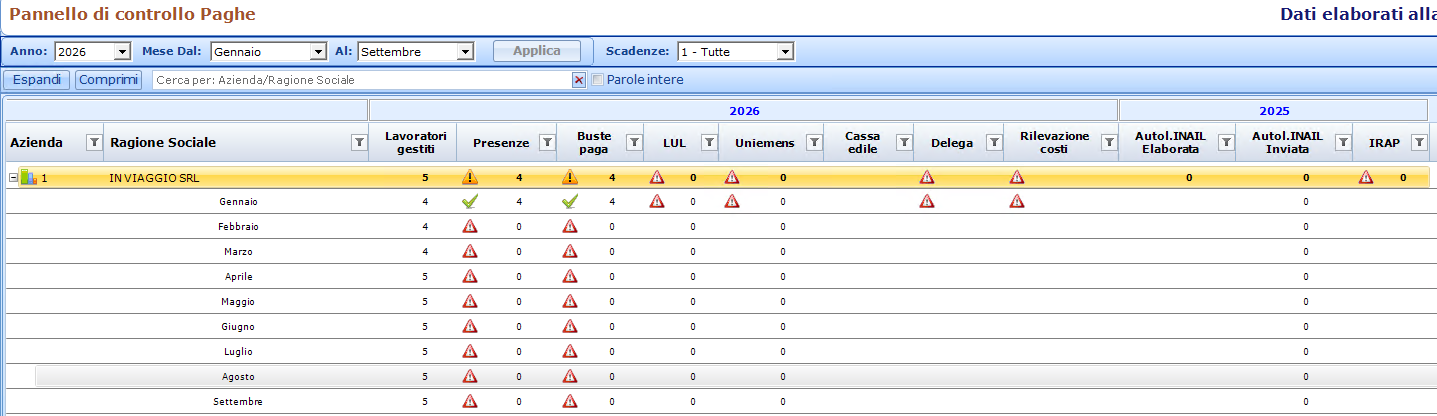Select the Aprile month row label
This screenshot has height=416, width=1437.
click(238, 276)
